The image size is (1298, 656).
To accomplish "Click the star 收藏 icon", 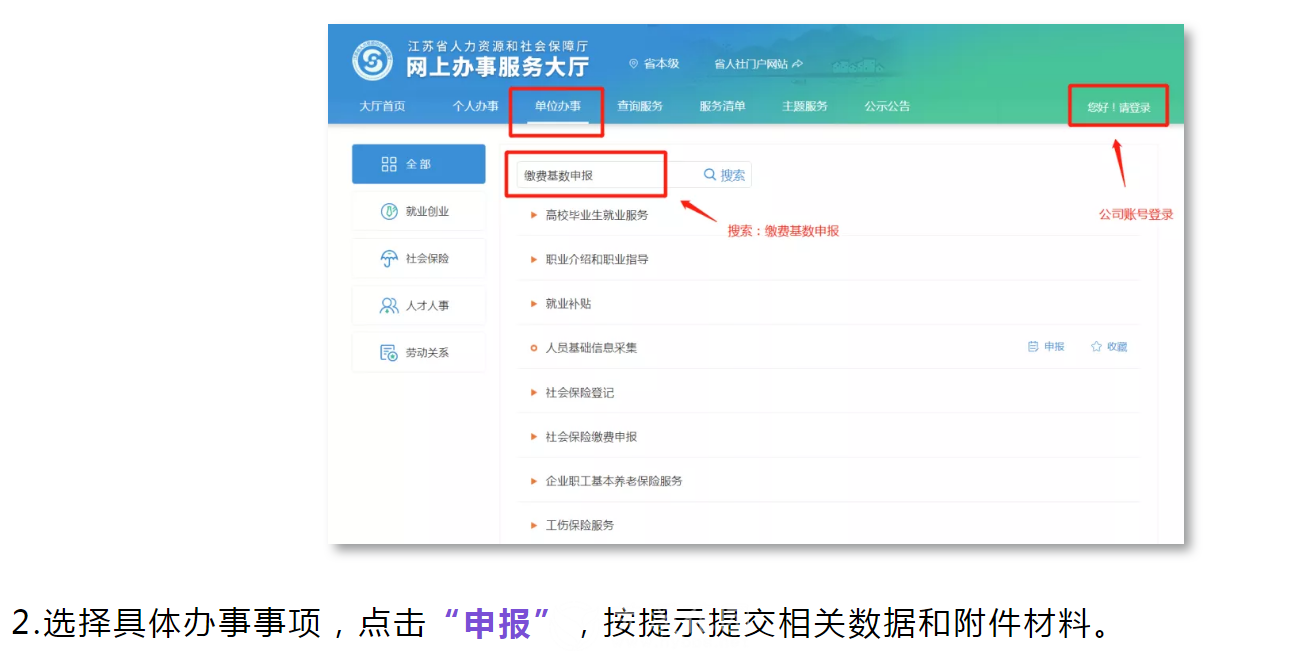I will pyautogui.click(x=1096, y=347).
